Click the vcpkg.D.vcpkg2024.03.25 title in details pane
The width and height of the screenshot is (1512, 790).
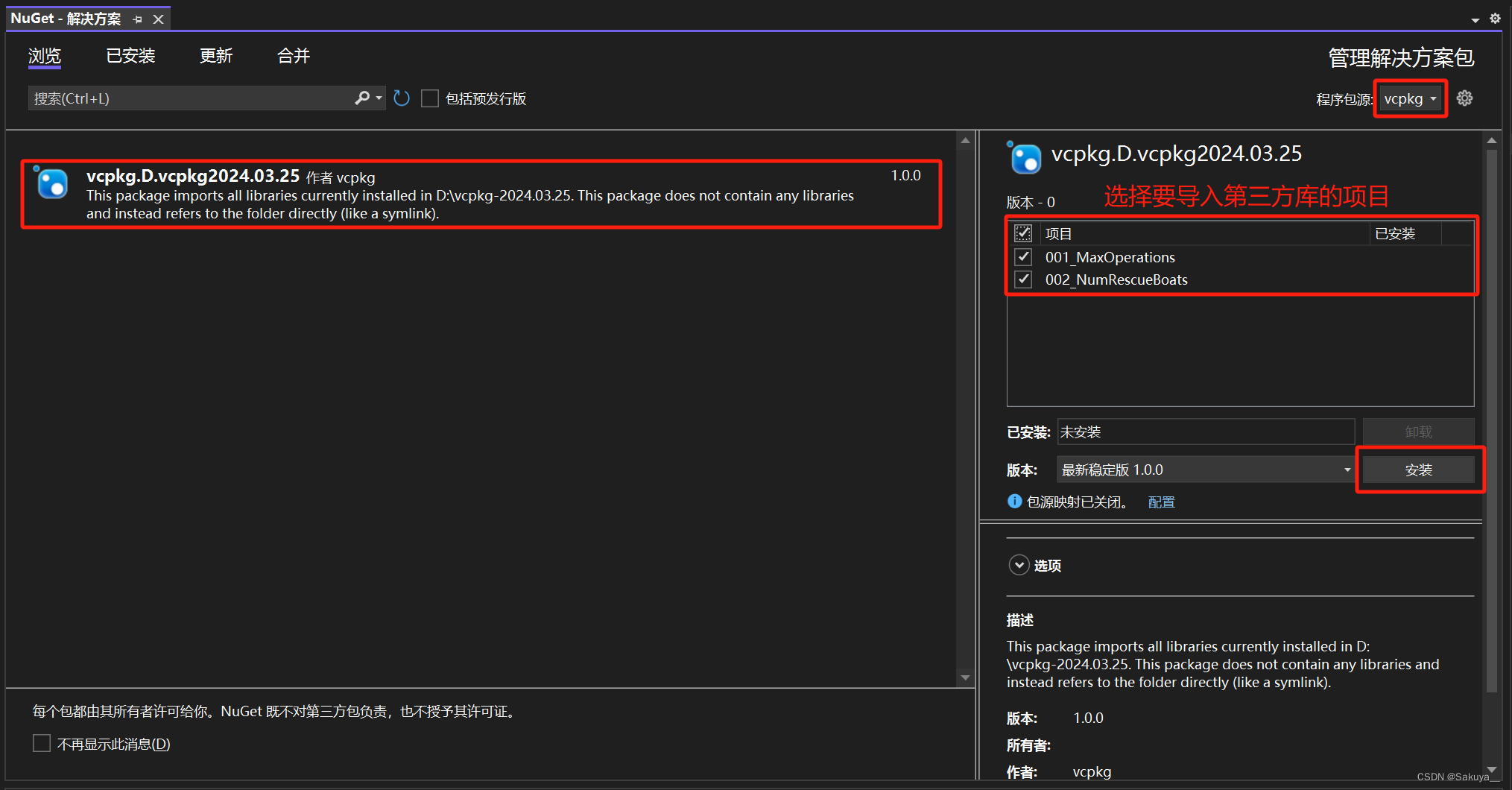[x=1176, y=154]
